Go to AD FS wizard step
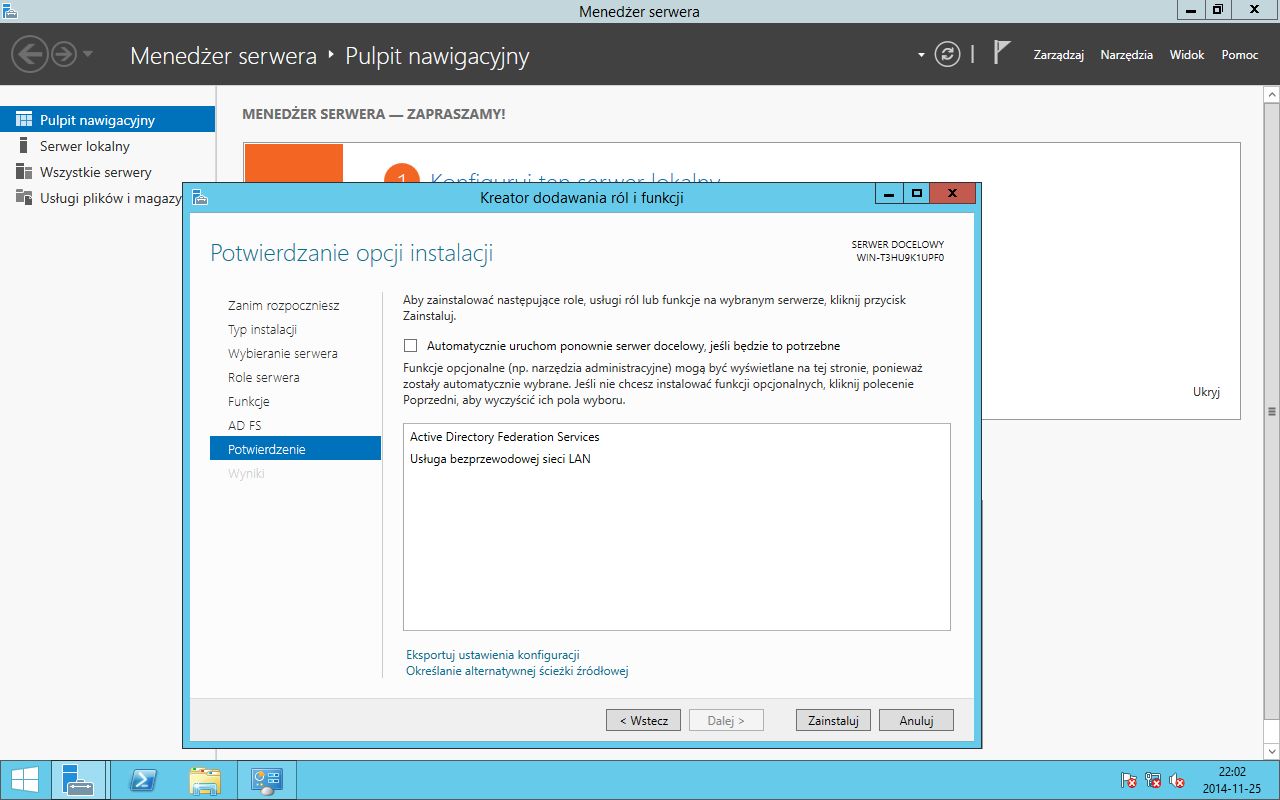 point(245,425)
